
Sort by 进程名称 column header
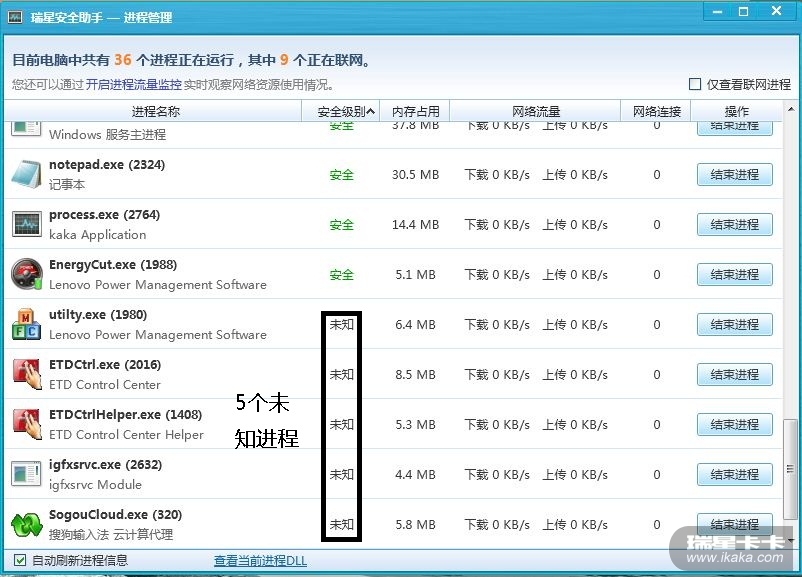(x=153, y=112)
